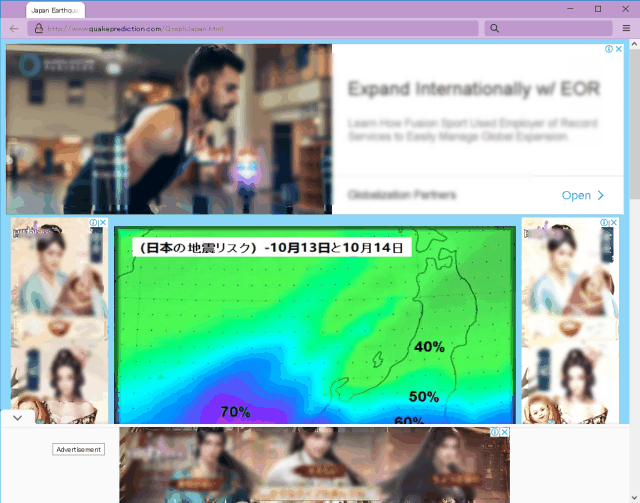Click the Globalization Partners advertiser name
This screenshot has width=640, height=503.
click(402, 195)
